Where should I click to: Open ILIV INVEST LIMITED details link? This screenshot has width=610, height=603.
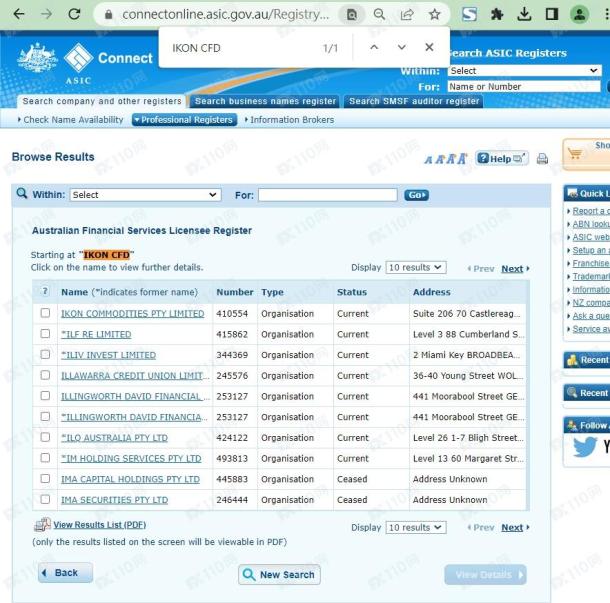110,355
